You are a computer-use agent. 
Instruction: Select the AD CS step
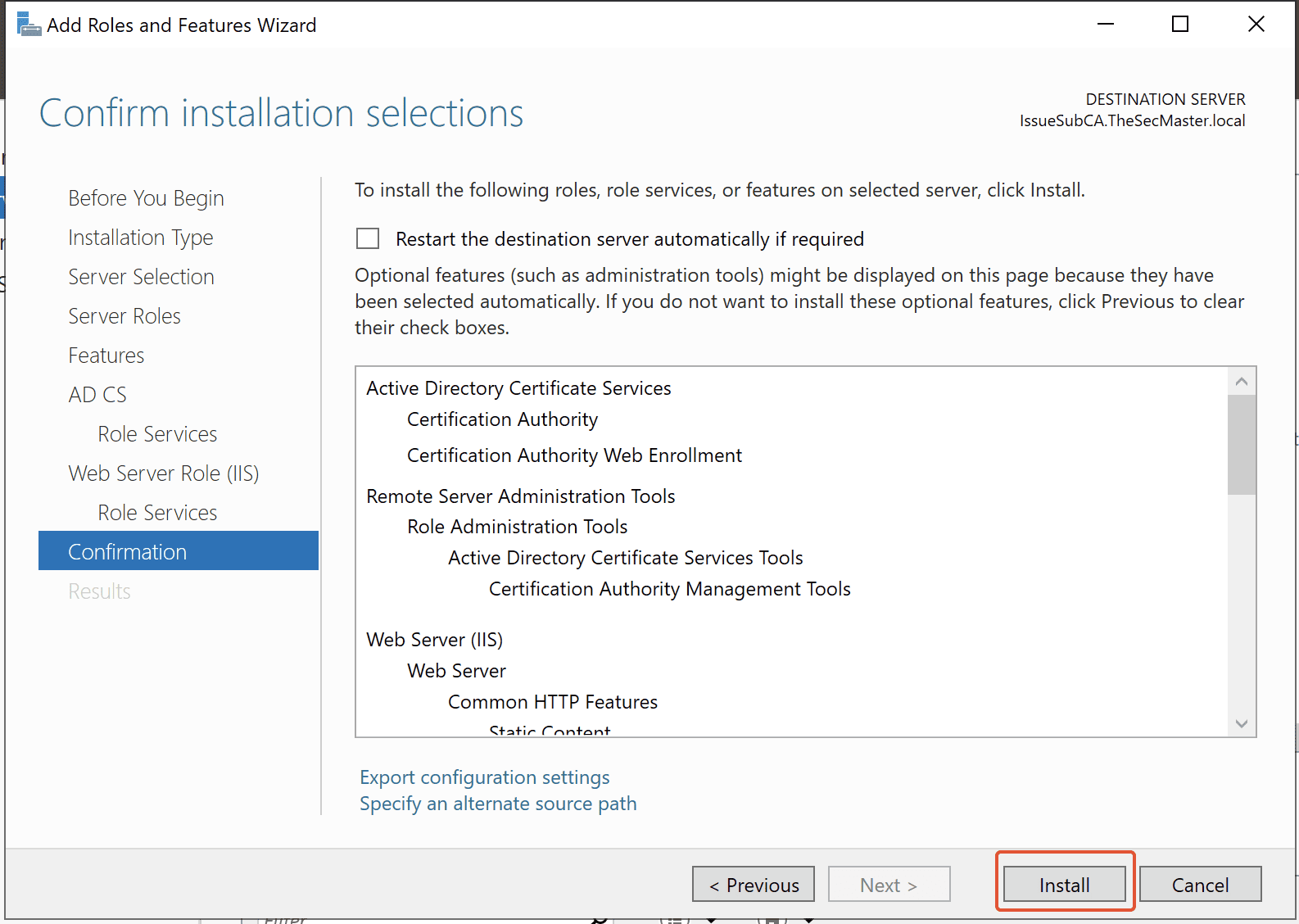coord(97,395)
